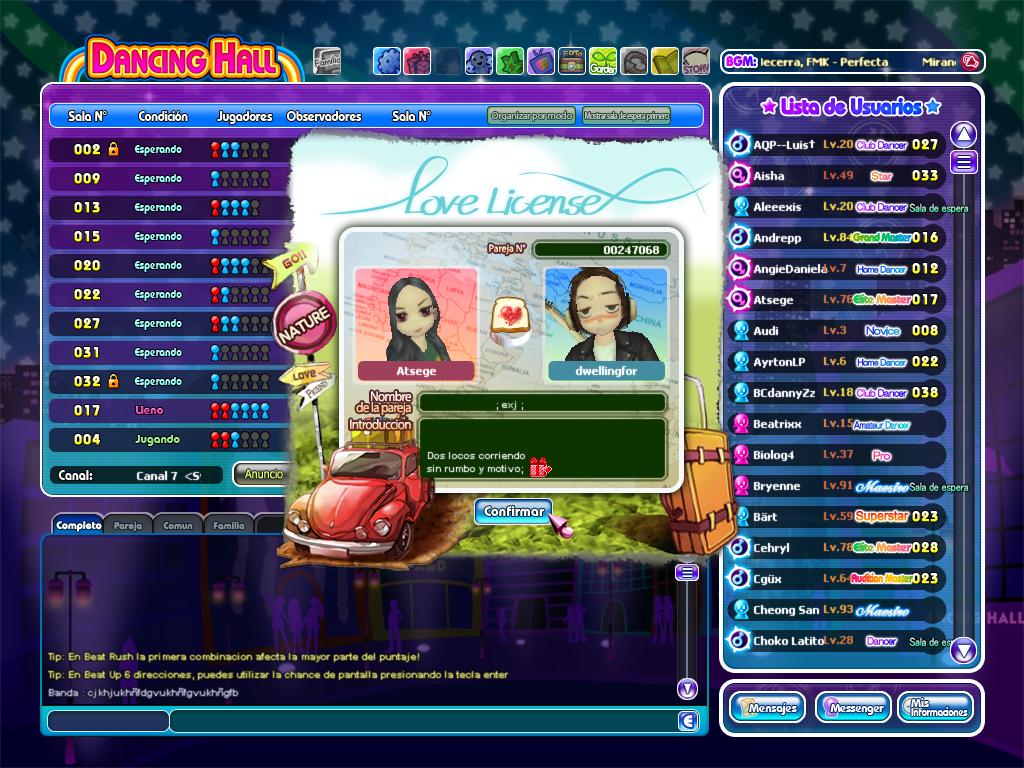Viewport: 1024px width, 768px height.
Task: Click the LOVE arrow sign
Action: [304, 375]
